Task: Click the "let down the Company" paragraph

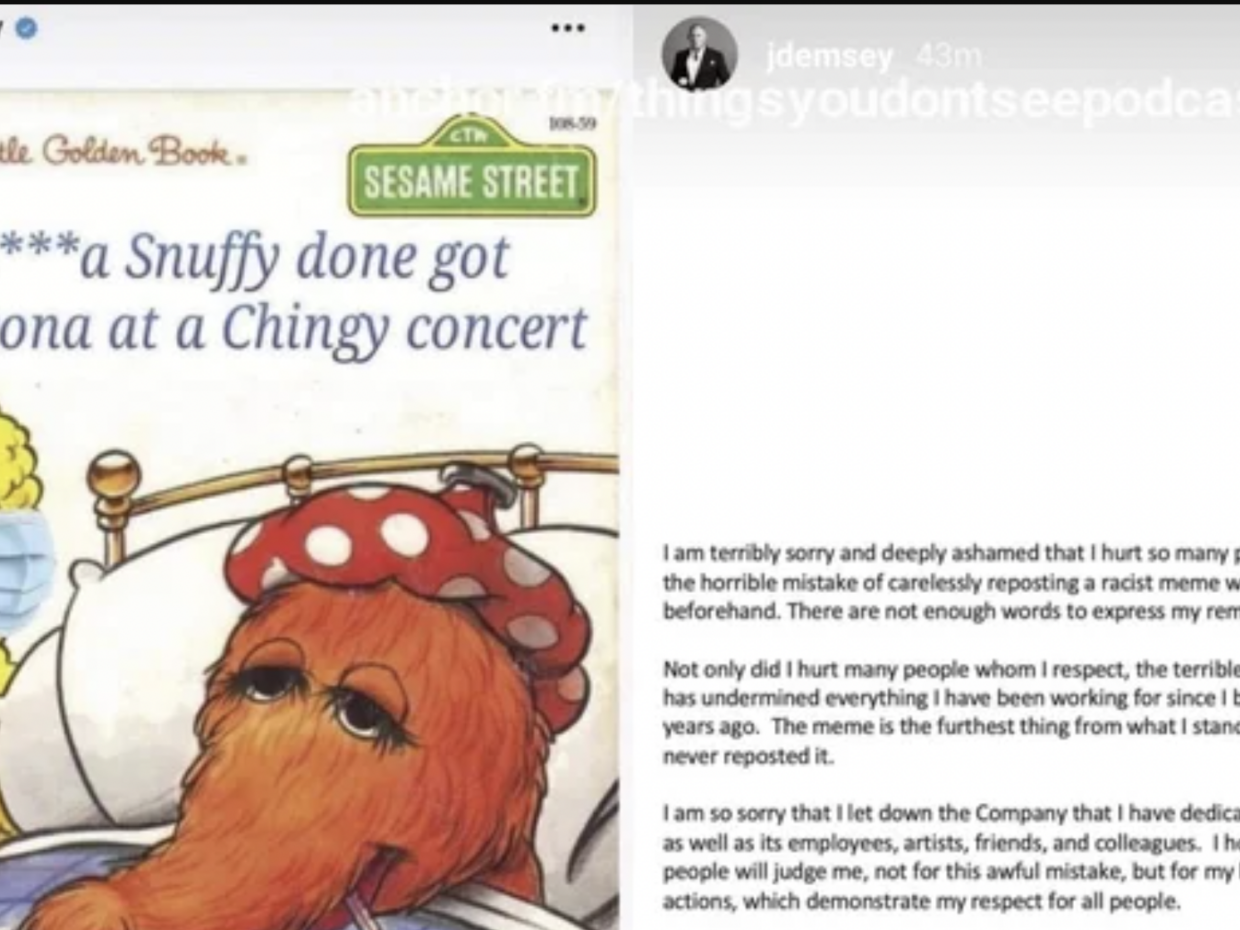Action: pyautogui.click(x=951, y=856)
